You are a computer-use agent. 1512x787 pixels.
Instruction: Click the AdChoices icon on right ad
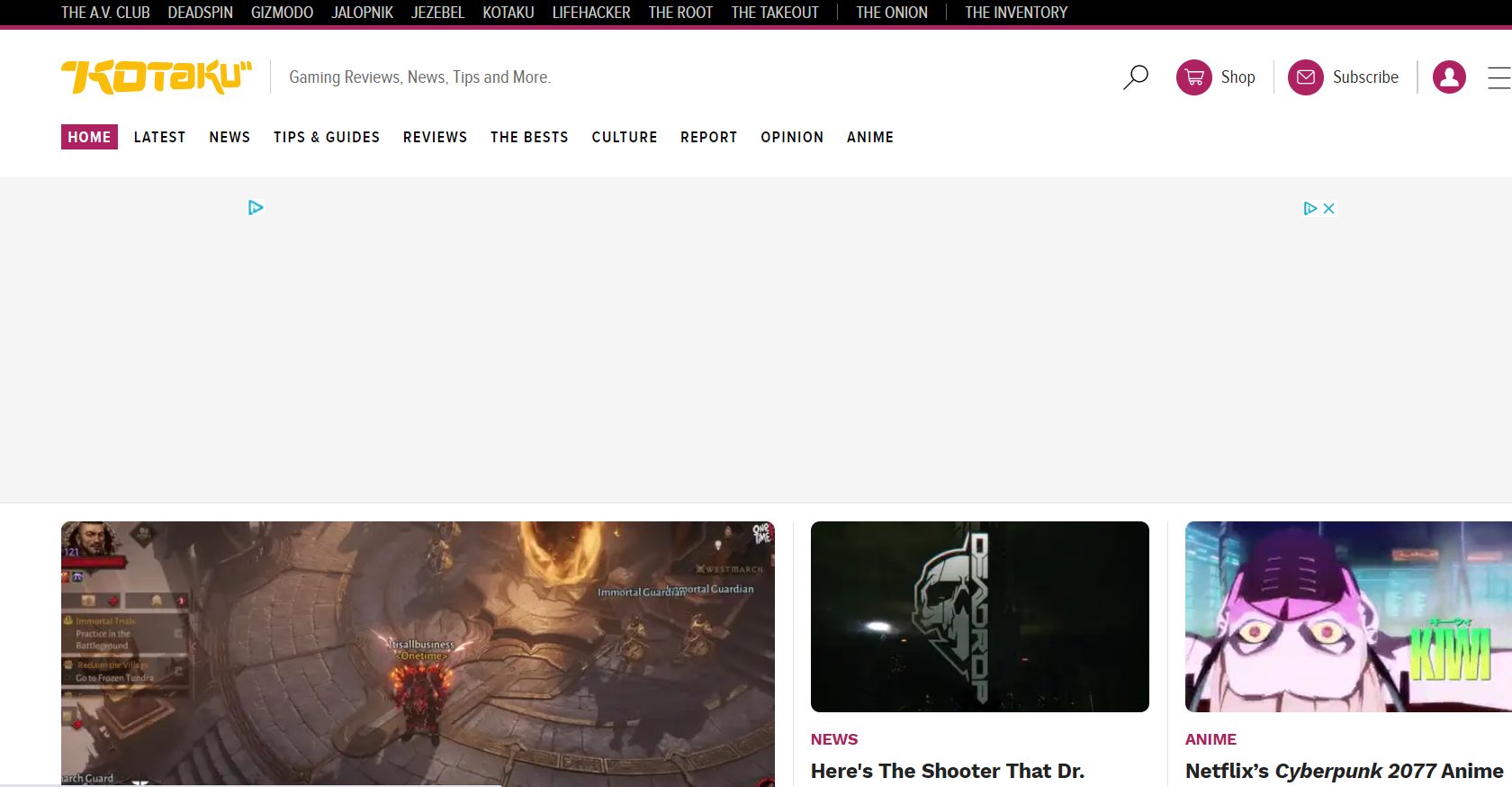1310,208
